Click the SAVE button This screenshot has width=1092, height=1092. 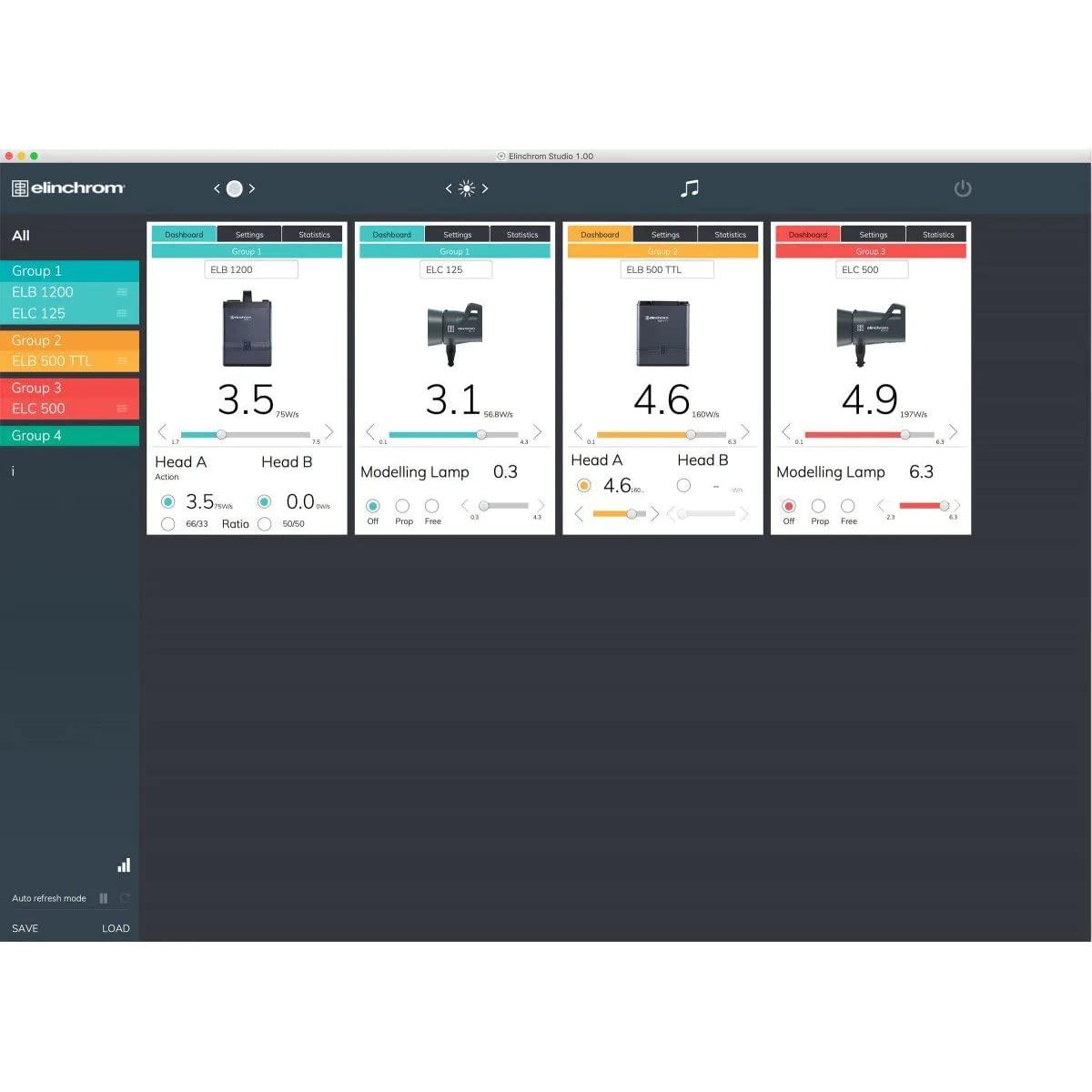tap(25, 928)
